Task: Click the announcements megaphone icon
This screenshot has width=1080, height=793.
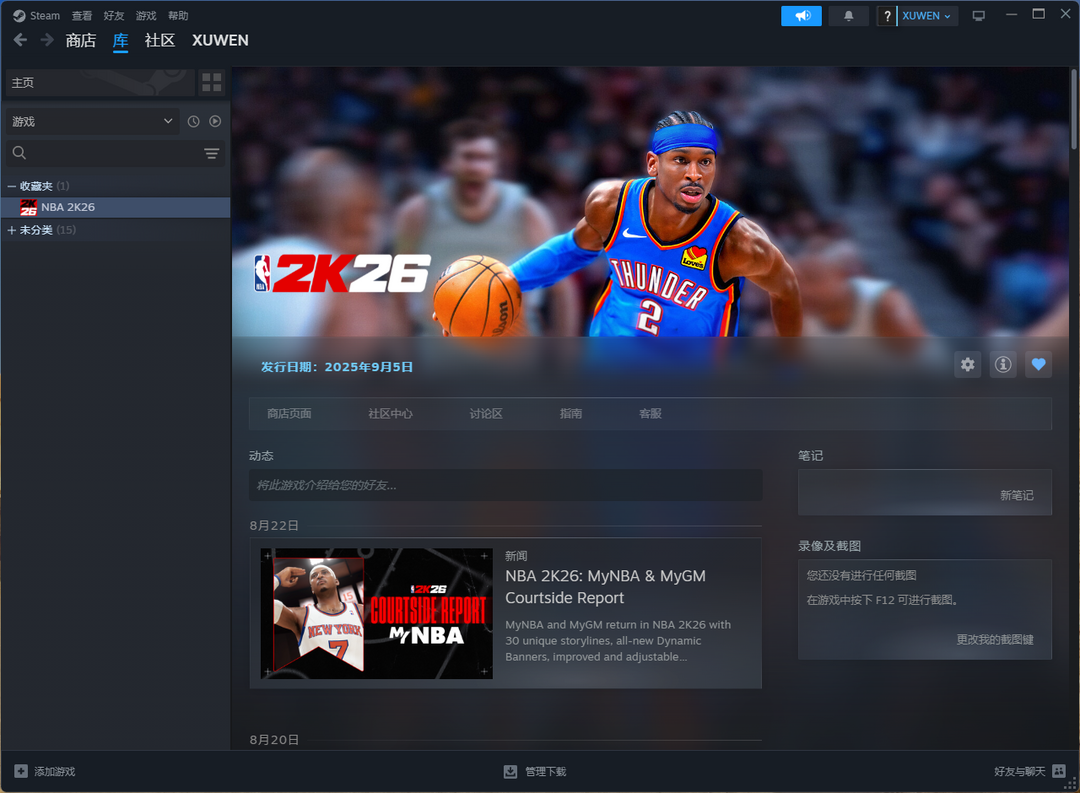Action: (x=801, y=16)
